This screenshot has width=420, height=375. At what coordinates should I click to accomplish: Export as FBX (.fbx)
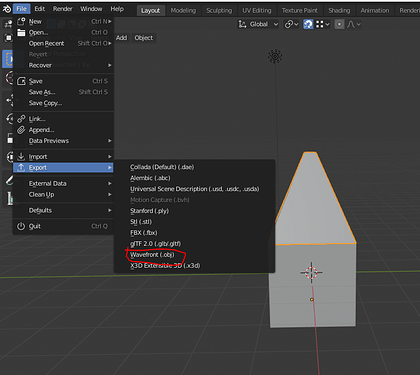click(x=195, y=233)
